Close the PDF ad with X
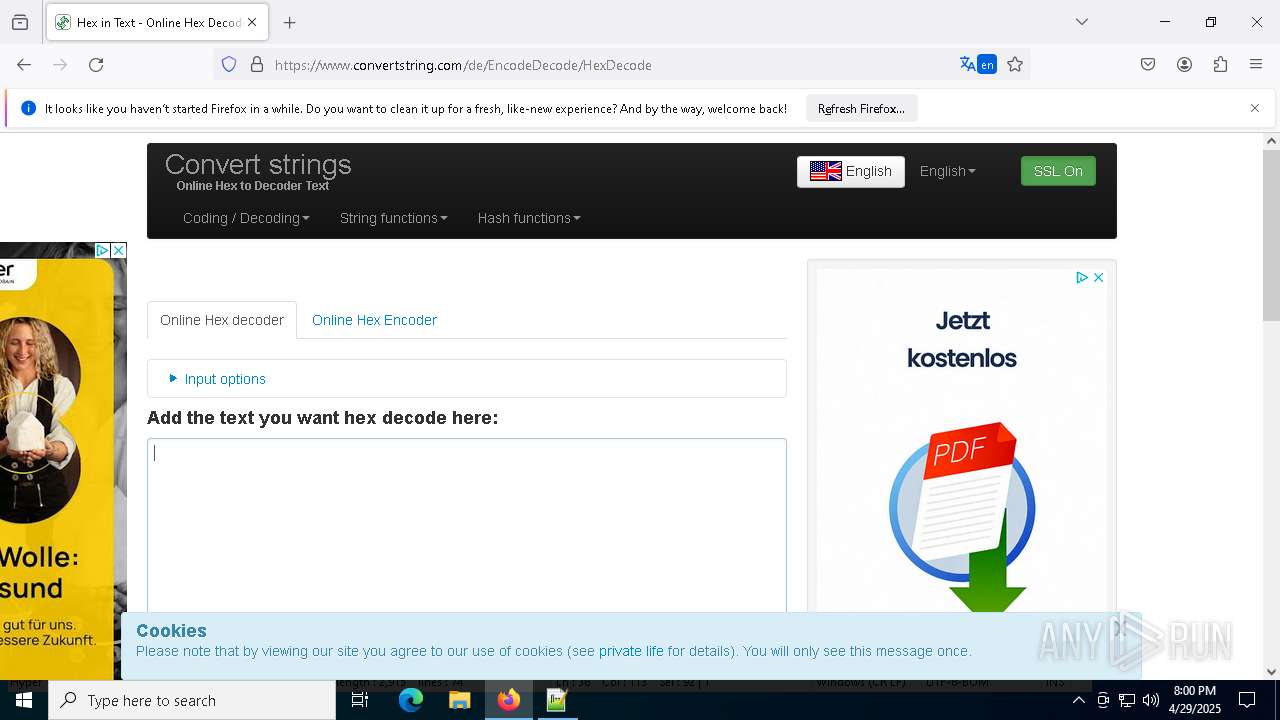This screenshot has height=720, width=1280. pos(1098,278)
